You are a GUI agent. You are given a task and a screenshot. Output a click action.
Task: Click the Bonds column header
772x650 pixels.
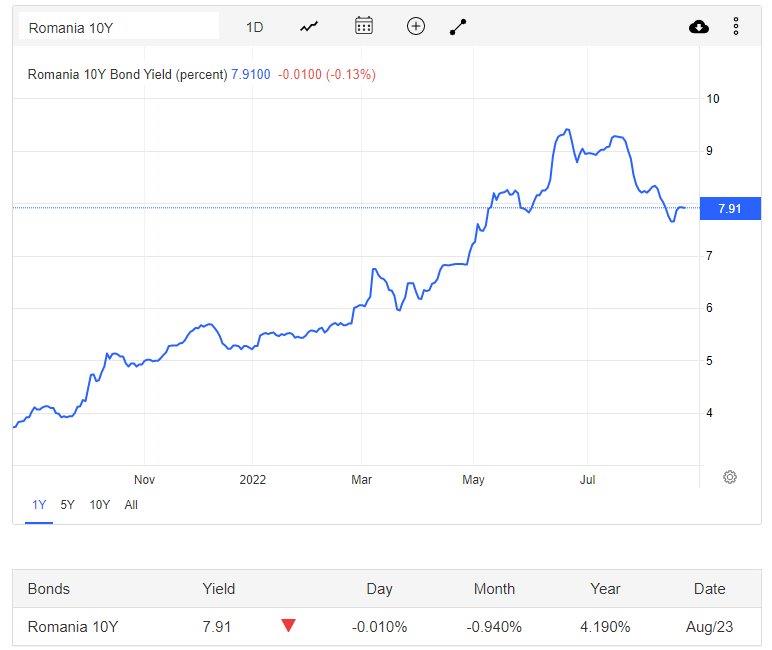tap(49, 589)
